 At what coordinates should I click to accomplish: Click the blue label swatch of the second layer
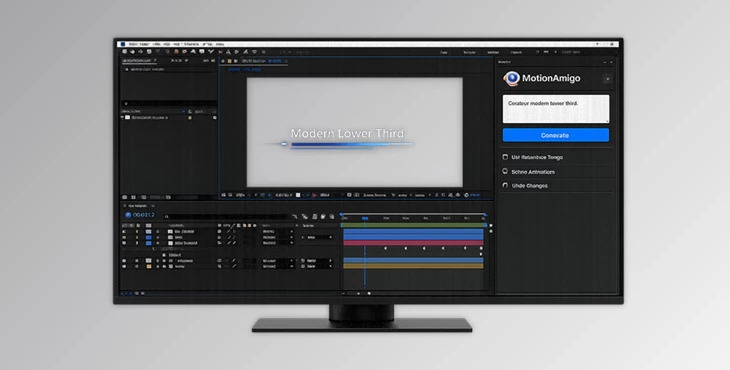(149, 237)
